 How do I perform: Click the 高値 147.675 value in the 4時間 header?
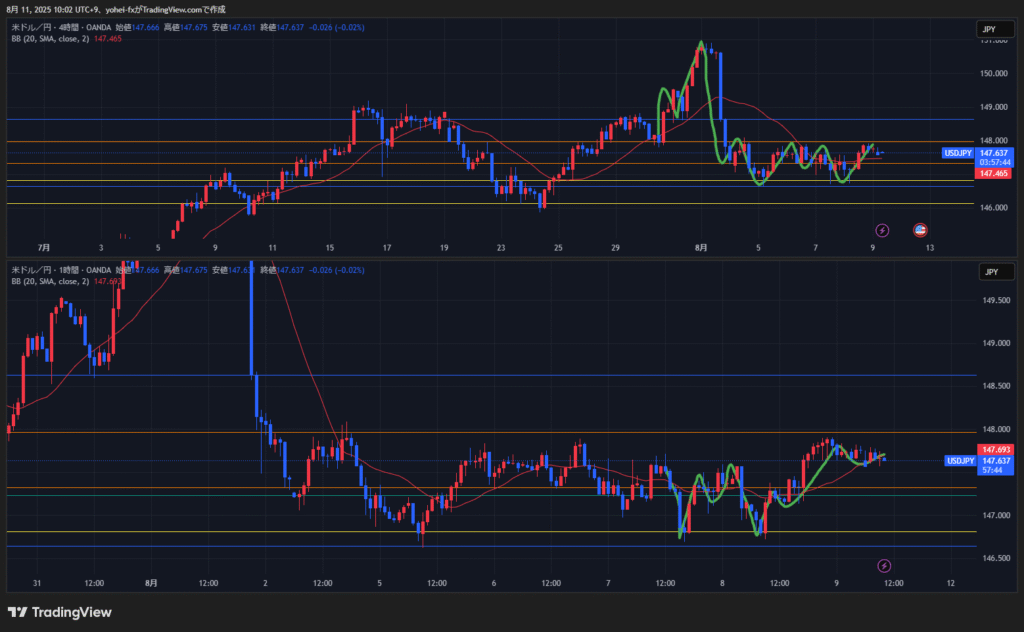click(185, 27)
